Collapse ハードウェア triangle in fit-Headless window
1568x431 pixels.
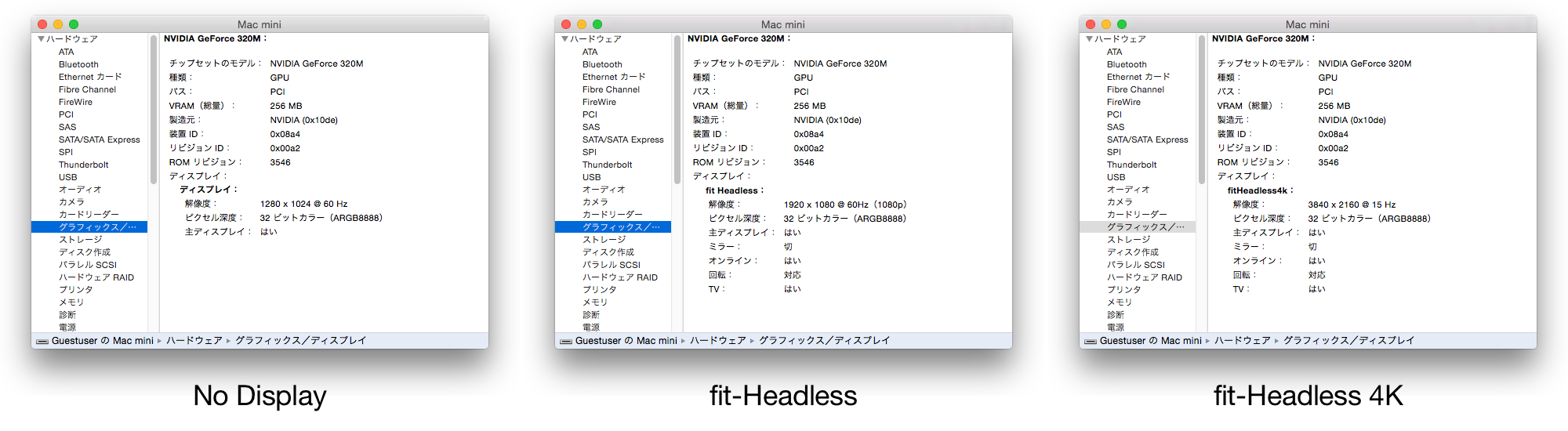(564, 38)
